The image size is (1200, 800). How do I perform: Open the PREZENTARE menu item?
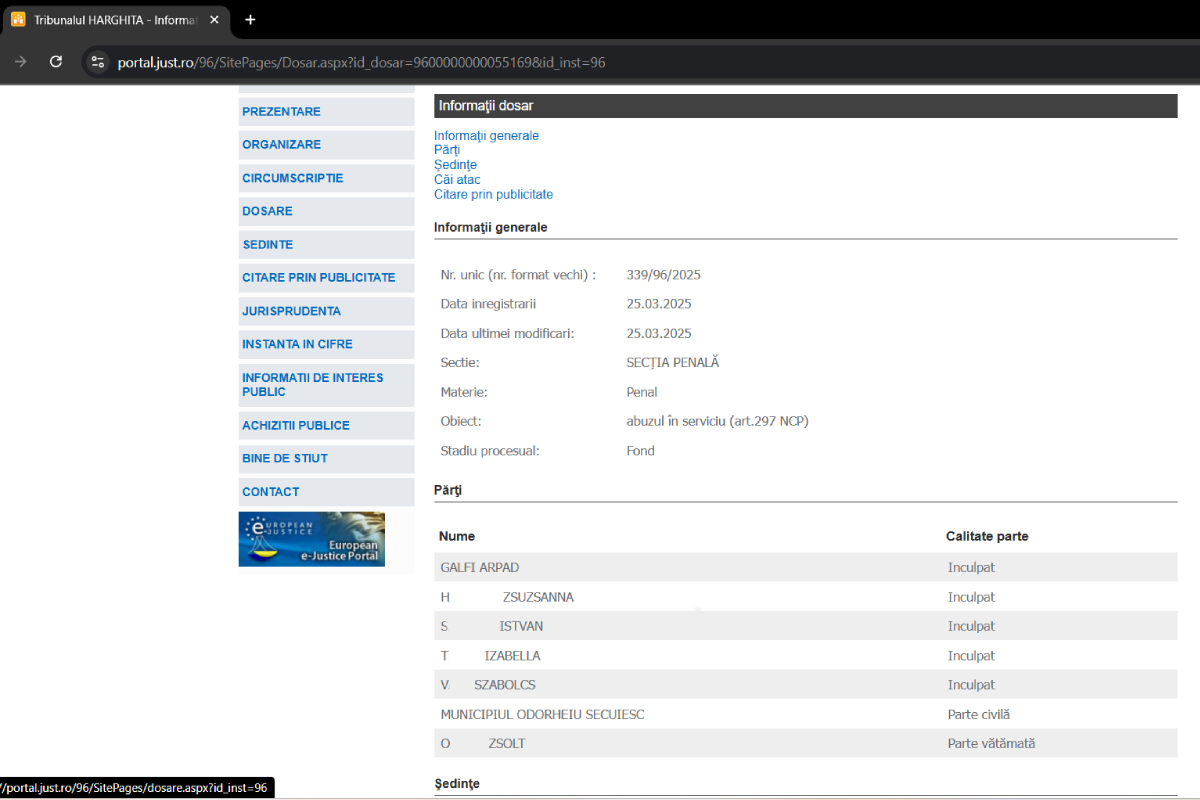[281, 112]
